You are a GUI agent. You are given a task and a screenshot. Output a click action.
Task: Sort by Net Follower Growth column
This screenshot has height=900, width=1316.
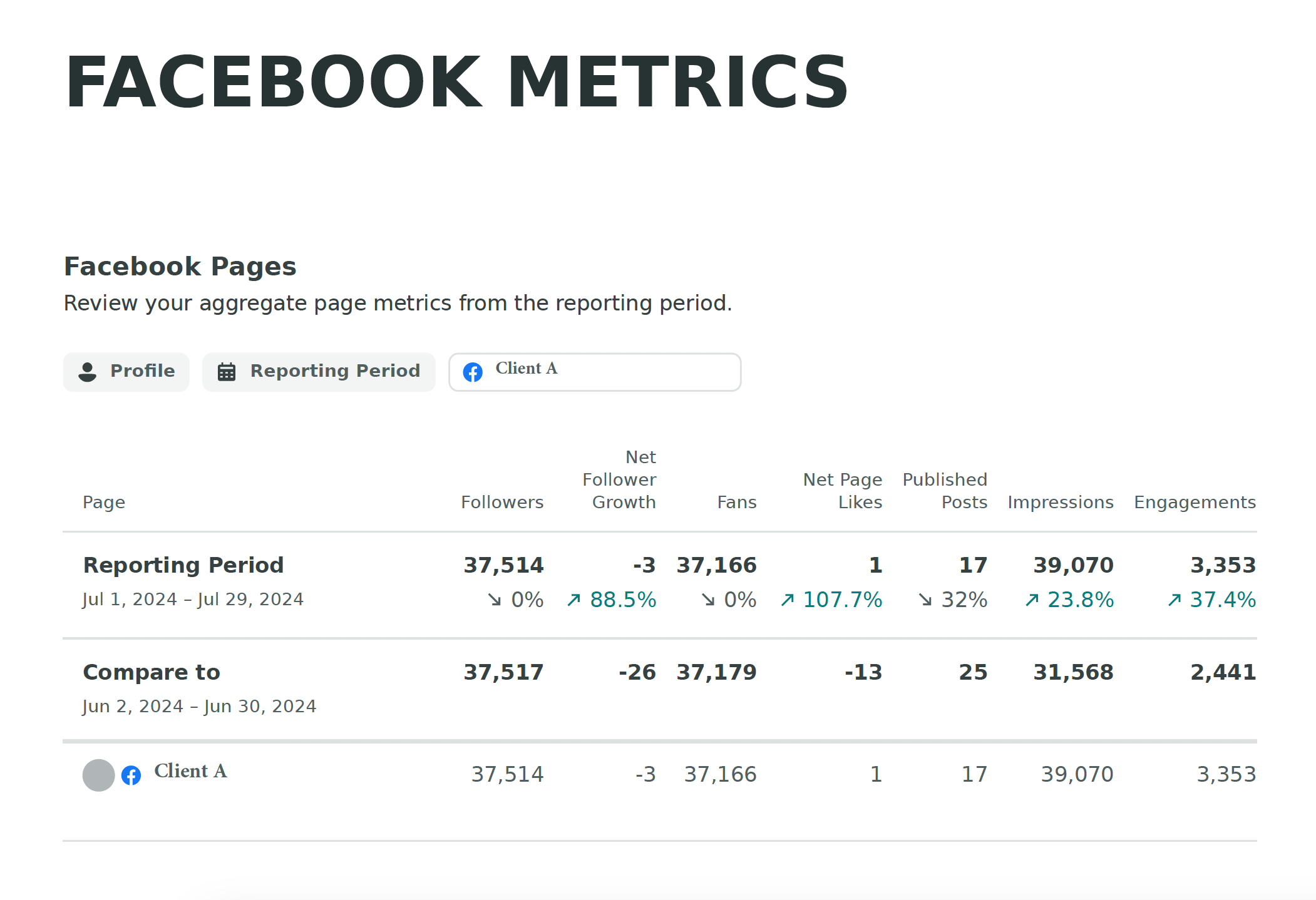click(619, 479)
